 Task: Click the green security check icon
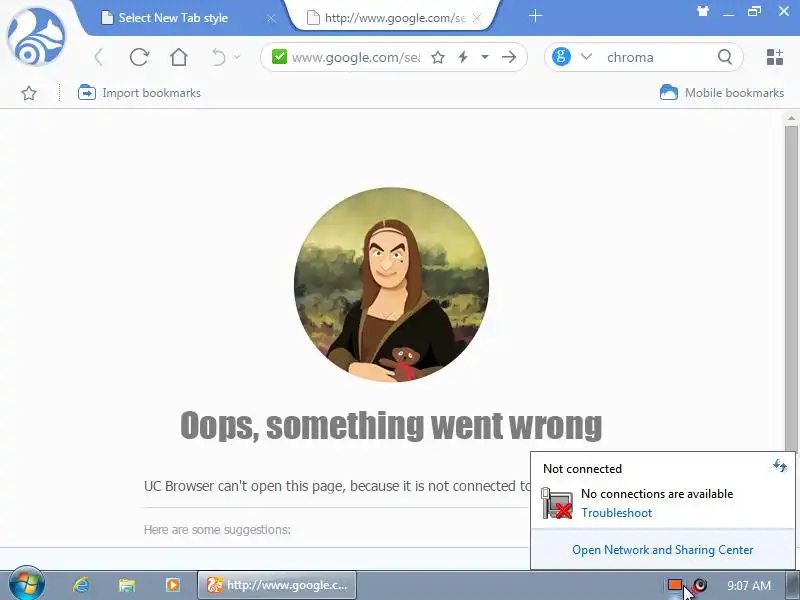pyautogui.click(x=280, y=57)
